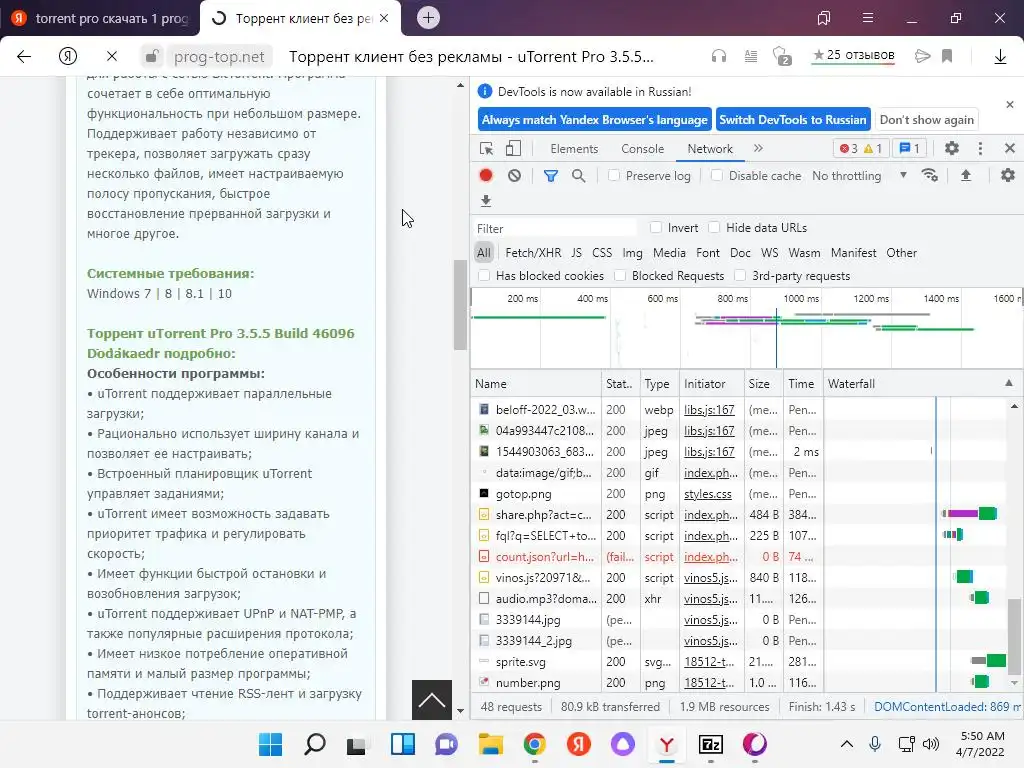Select the count.json failed request row
The height and width of the screenshot is (768, 1024).
[738, 556]
